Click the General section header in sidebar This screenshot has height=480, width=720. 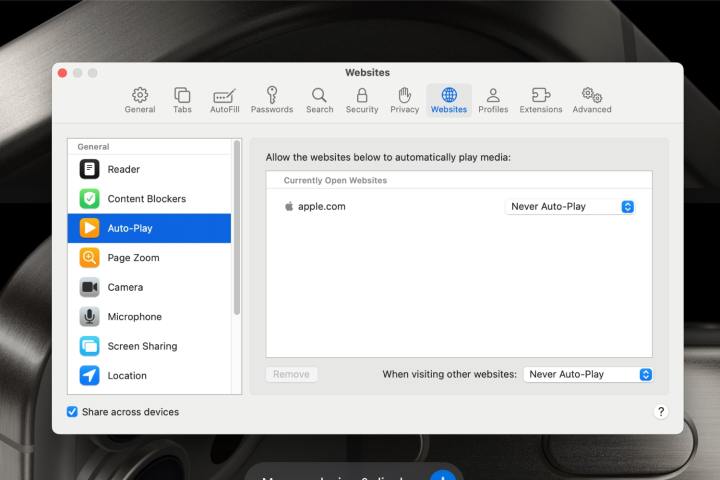point(93,147)
